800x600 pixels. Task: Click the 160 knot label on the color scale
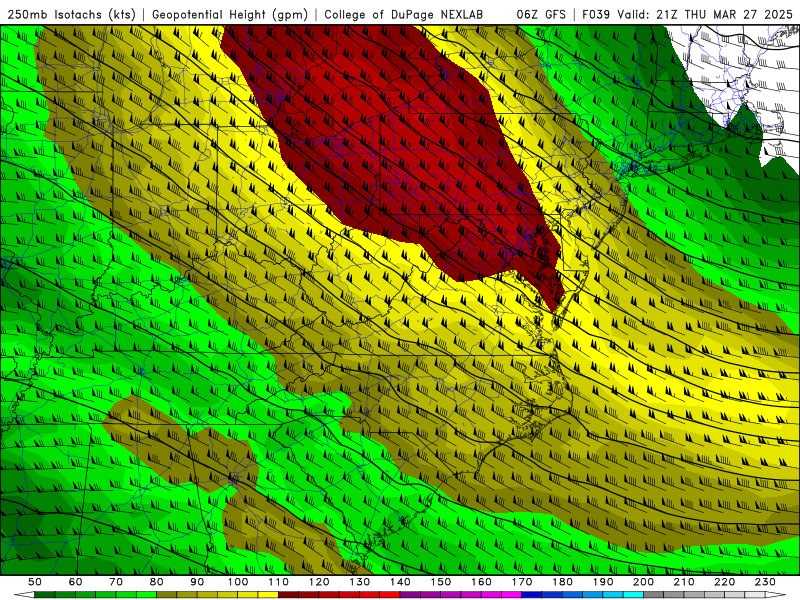(481, 582)
